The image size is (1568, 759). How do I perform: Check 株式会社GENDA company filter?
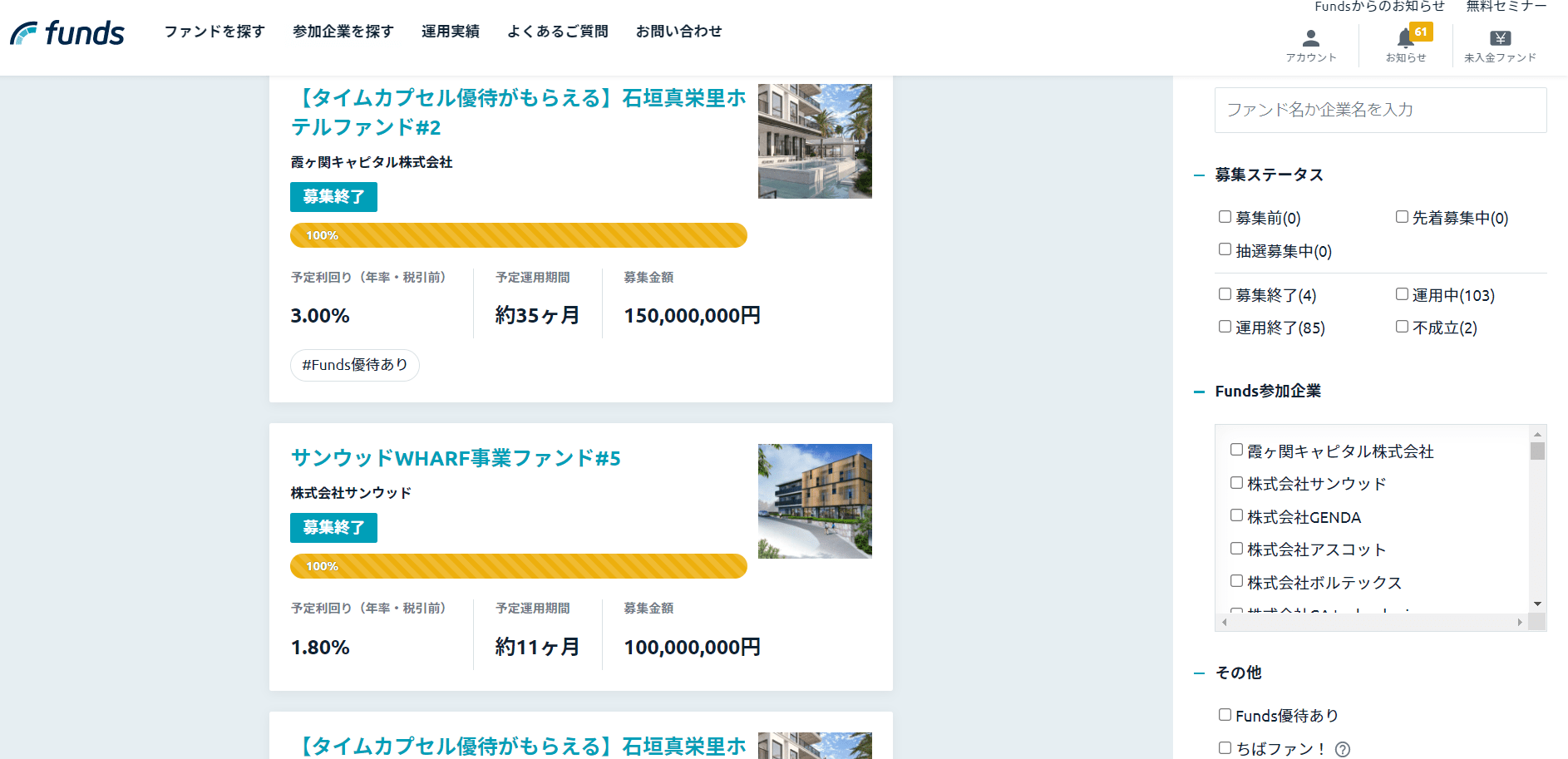click(1236, 515)
